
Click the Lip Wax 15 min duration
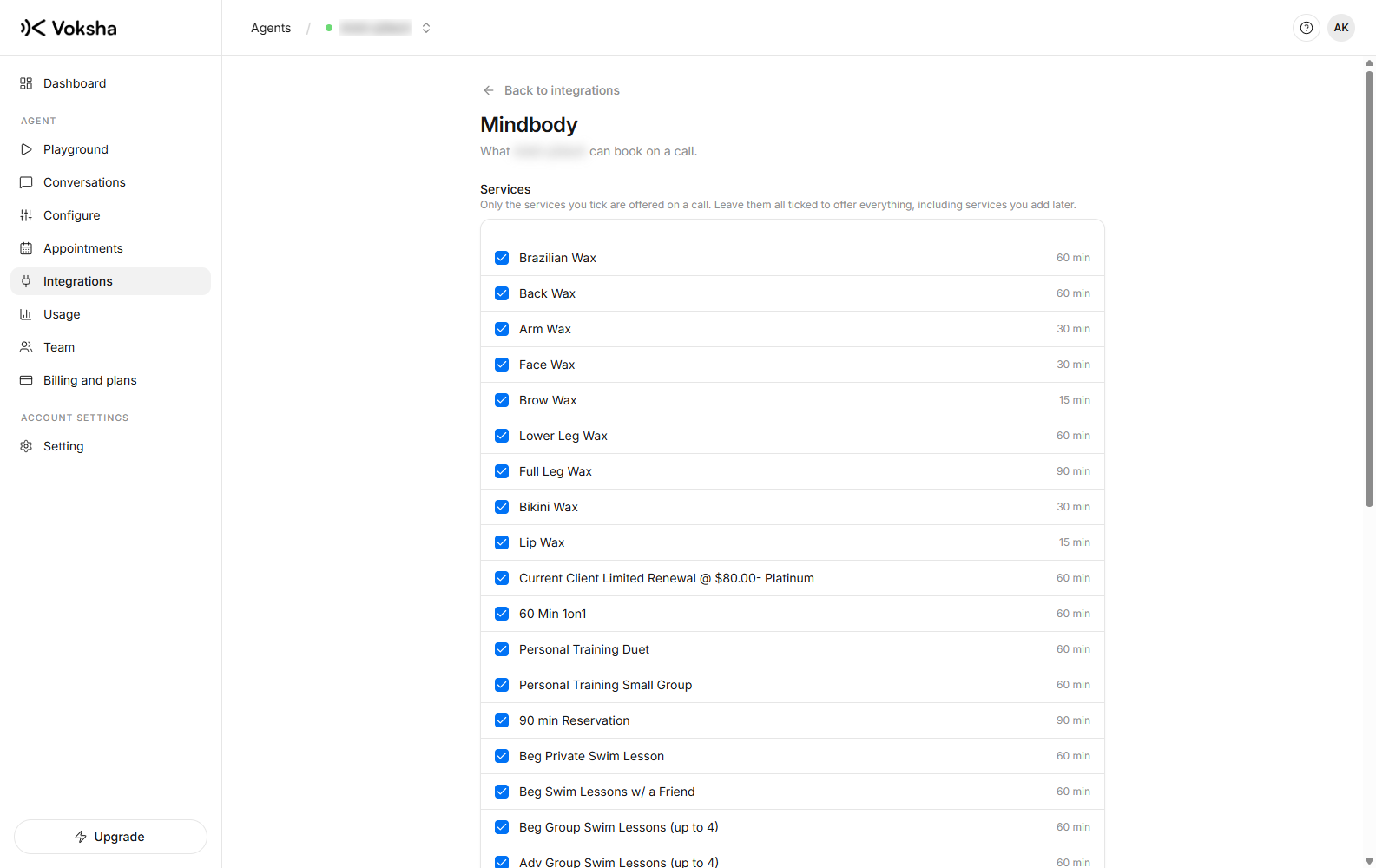coord(1074,542)
